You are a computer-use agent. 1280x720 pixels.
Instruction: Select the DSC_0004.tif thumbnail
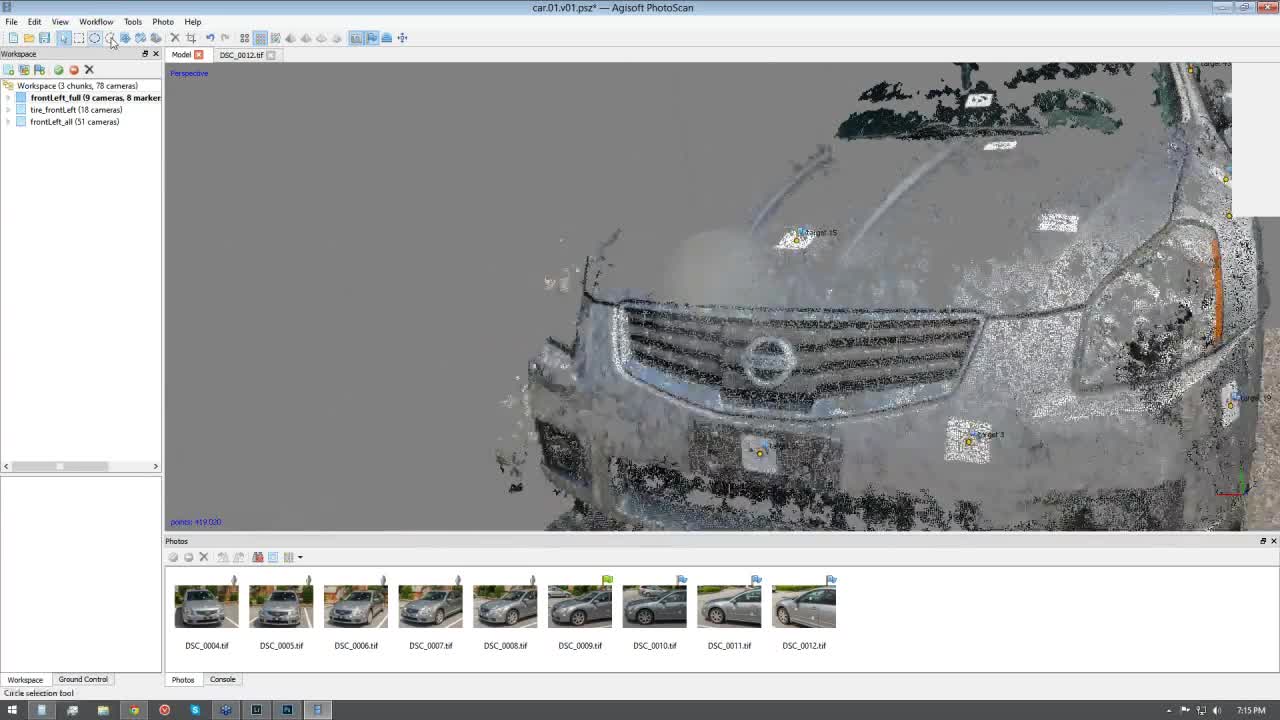[x=207, y=607]
